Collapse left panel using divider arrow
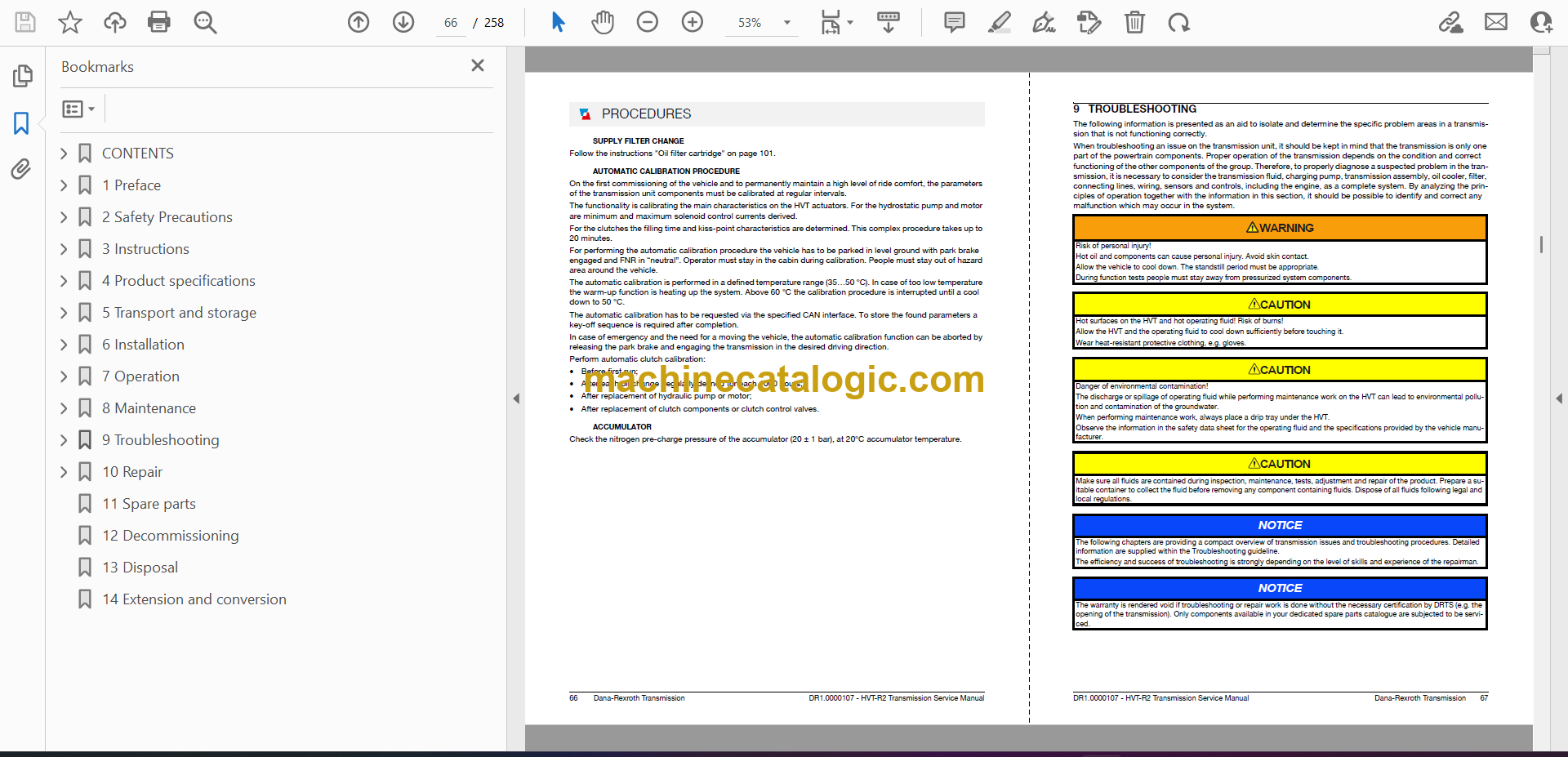This screenshot has height=757, width=1568. click(x=516, y=399)
